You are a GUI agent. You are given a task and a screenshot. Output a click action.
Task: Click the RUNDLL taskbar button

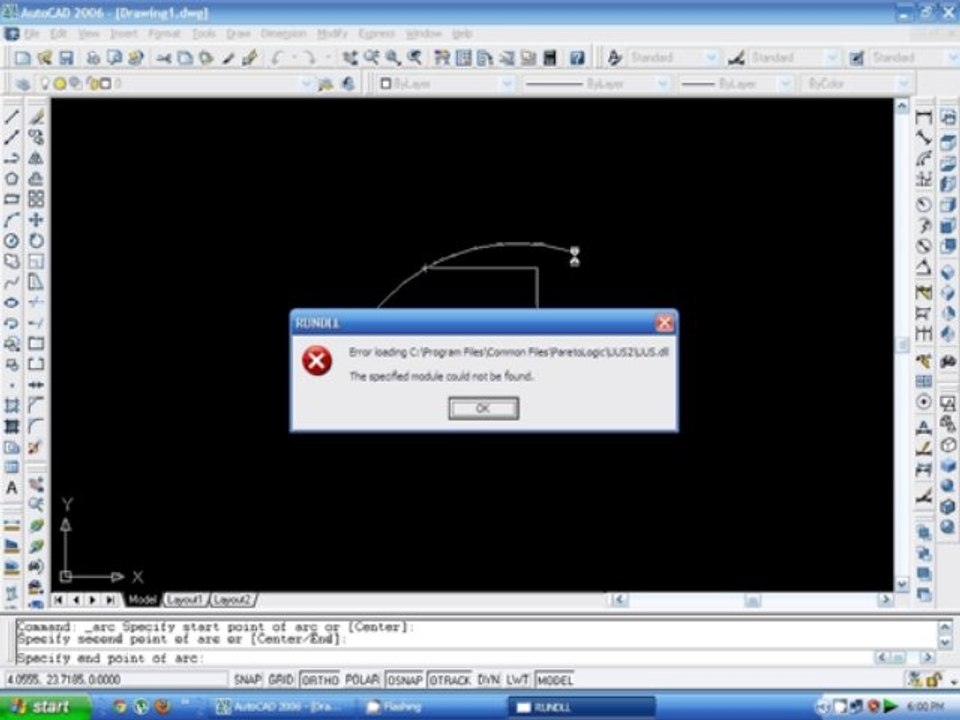[582, 707]
